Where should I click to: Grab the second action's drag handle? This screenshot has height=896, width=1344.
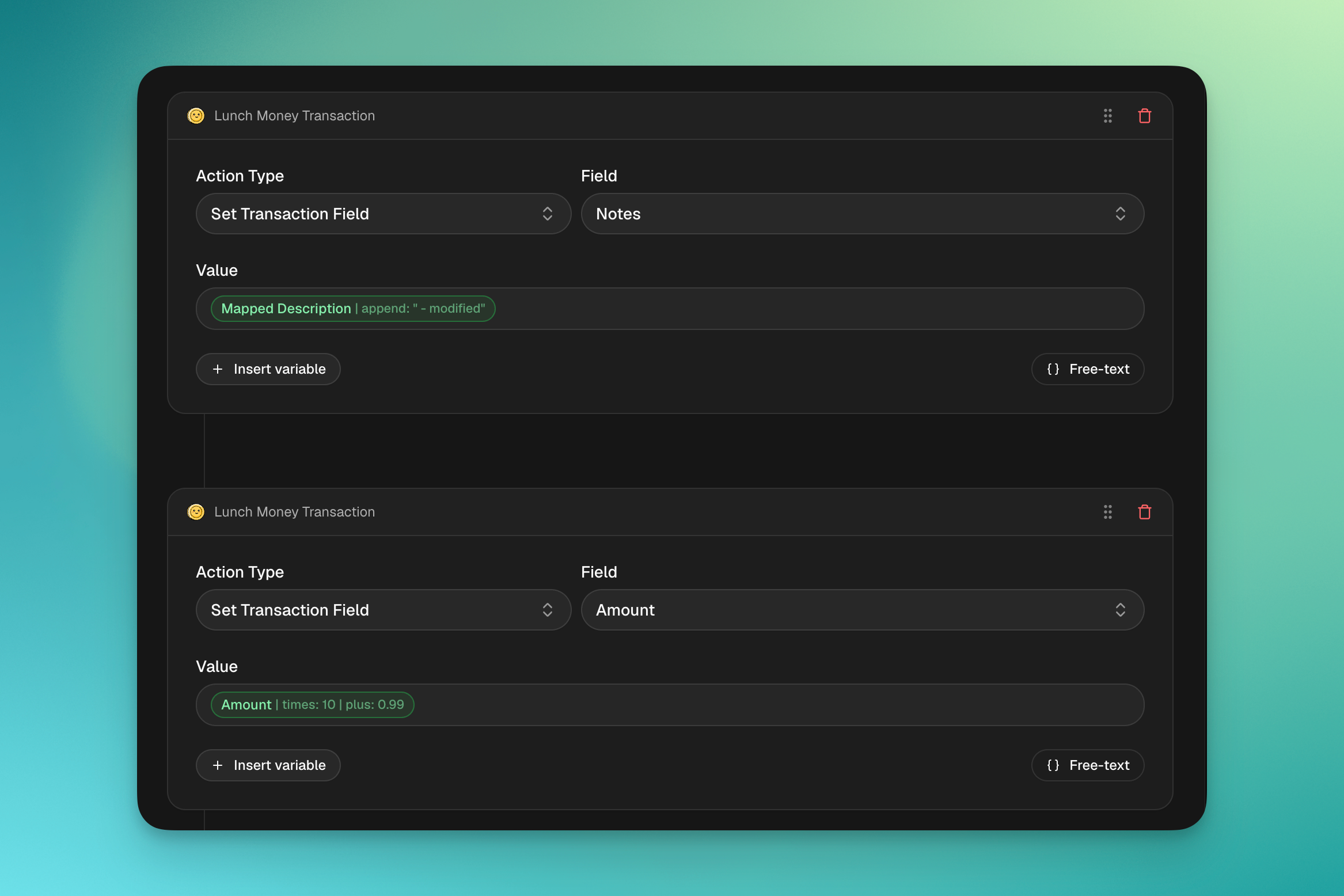point(1107,512)
